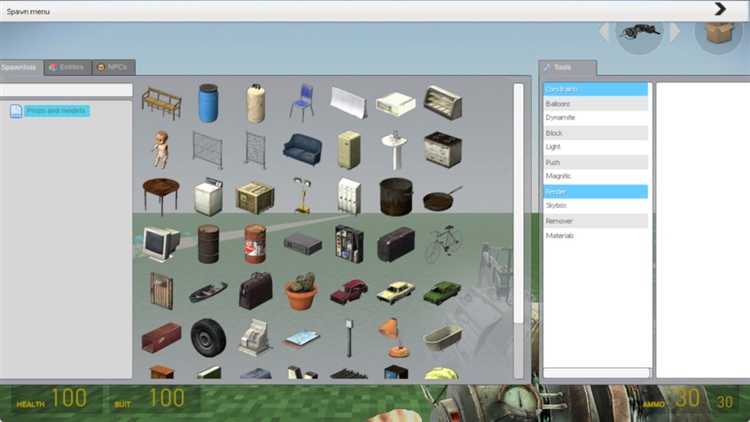Spawn the red shipping container
Screen dimensions: 750x422
[161, 337]
